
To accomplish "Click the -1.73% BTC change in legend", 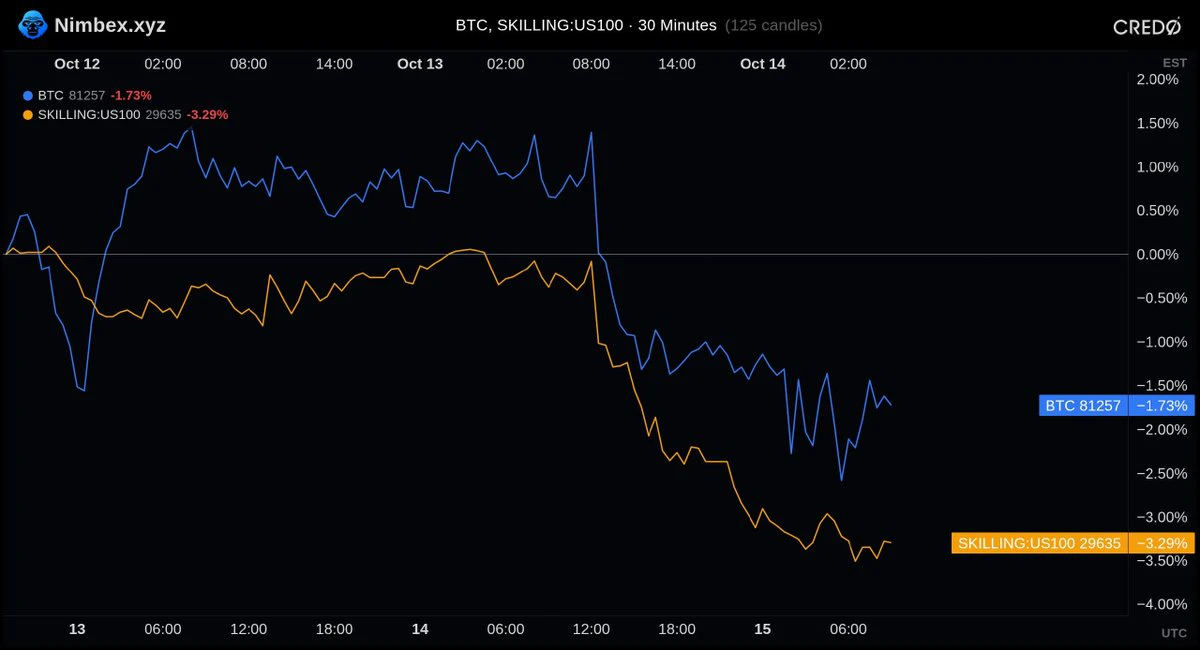I will pos(131,96).
